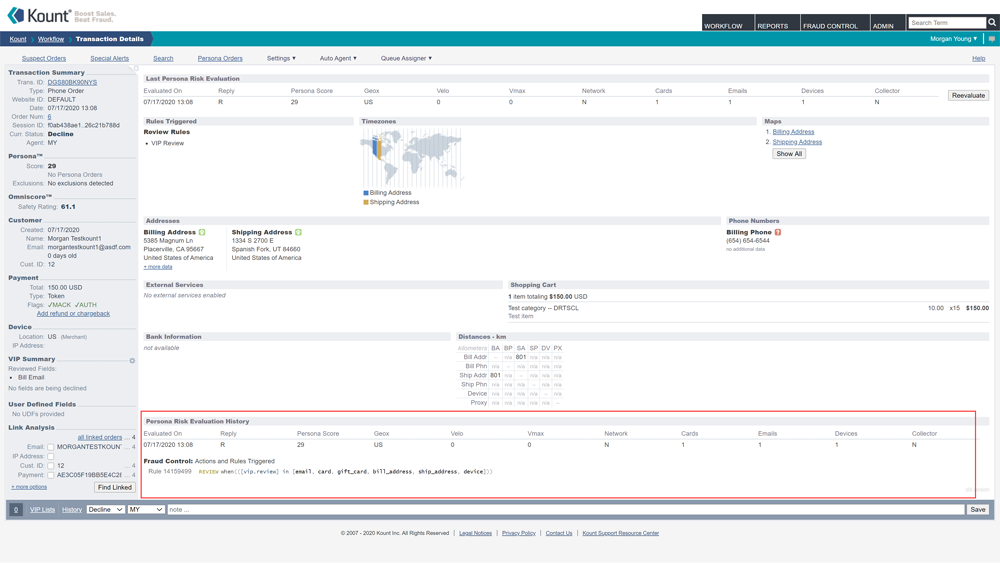1000x563 pixels.
Task: Open the VIP Summary gear icon
Action: (x=132, y=360)
